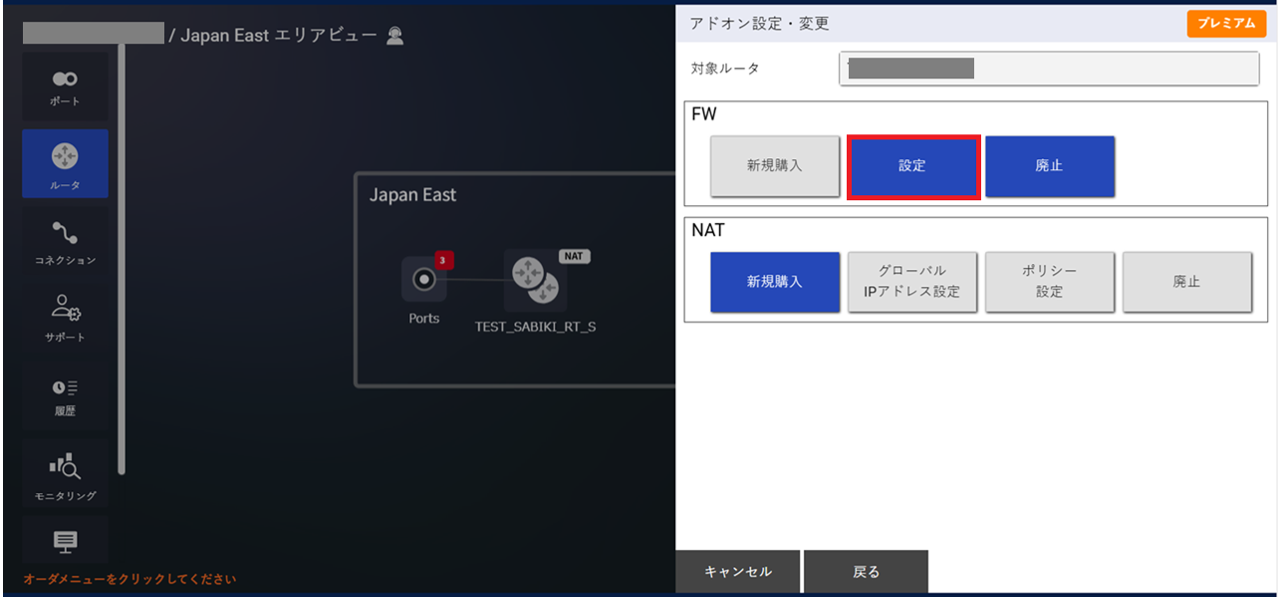Click the Ports node in Japan East area
The width and height of the screenshot is (1280, 597).
click(424, 277)
